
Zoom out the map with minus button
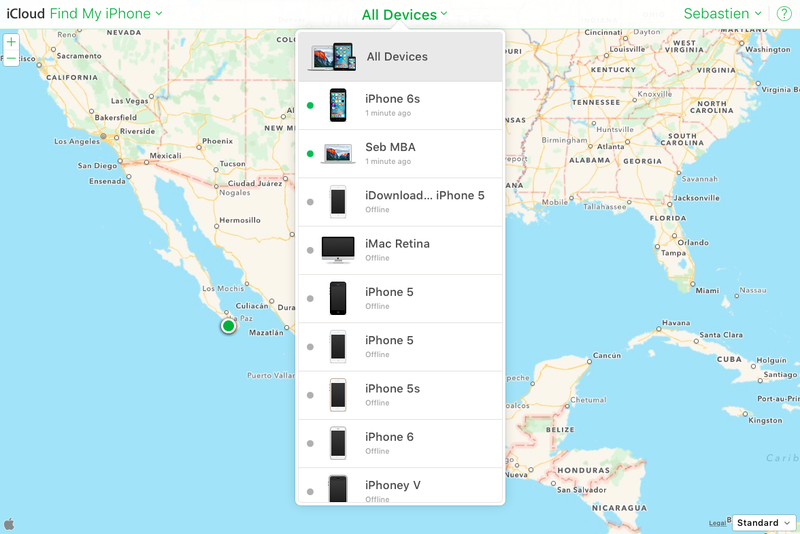[x=11, y=59]
